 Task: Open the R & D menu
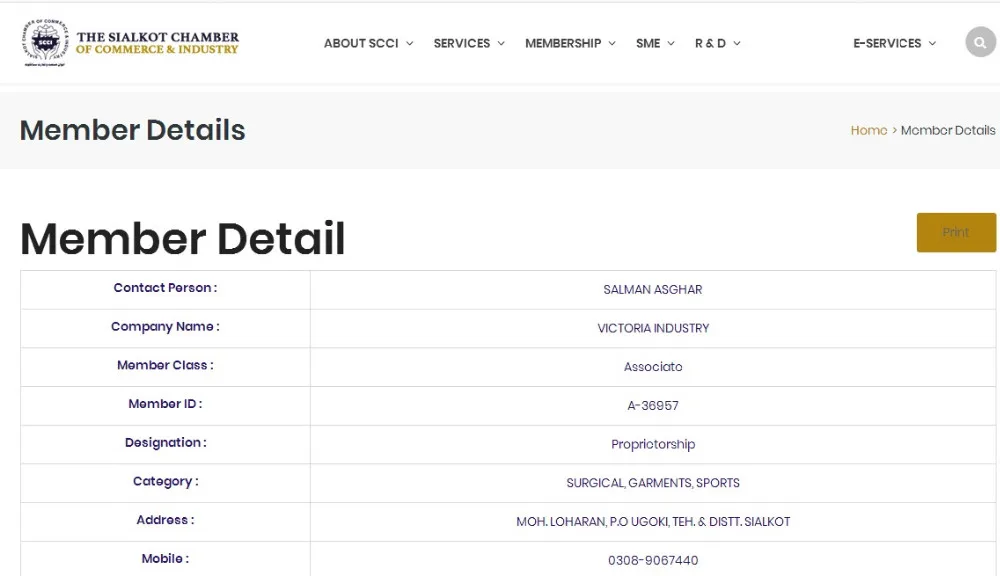(x=717, y=43)
